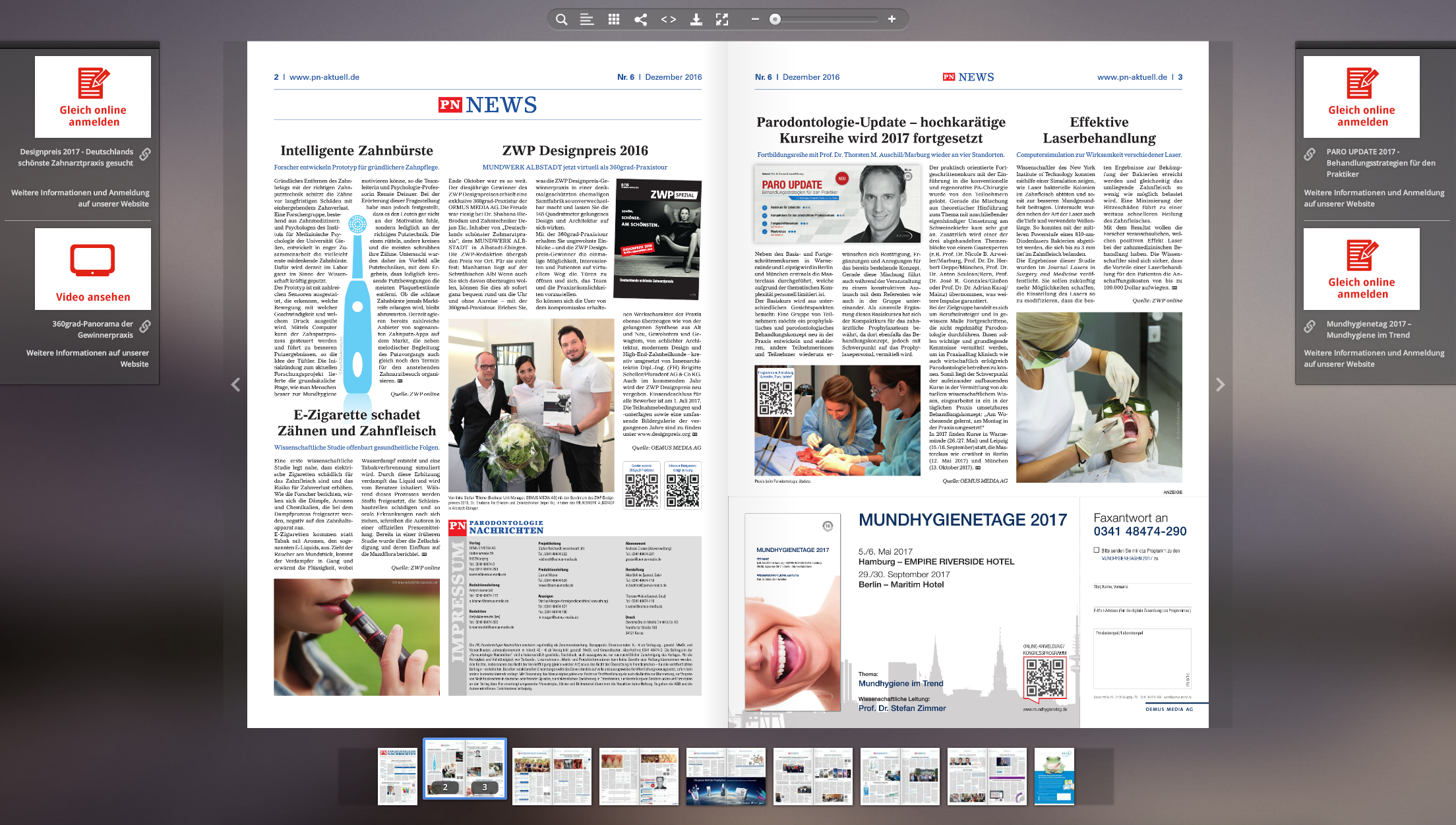The height and width of the screenshot is (825, 1456).
Task: Open the last thumbnail with the frog
Action: (x=1054, y=776)
